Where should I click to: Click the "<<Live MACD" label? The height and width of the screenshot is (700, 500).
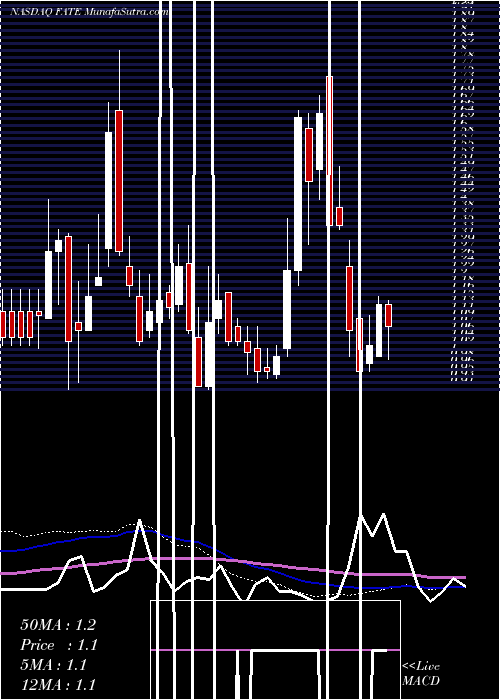point(421,674)
